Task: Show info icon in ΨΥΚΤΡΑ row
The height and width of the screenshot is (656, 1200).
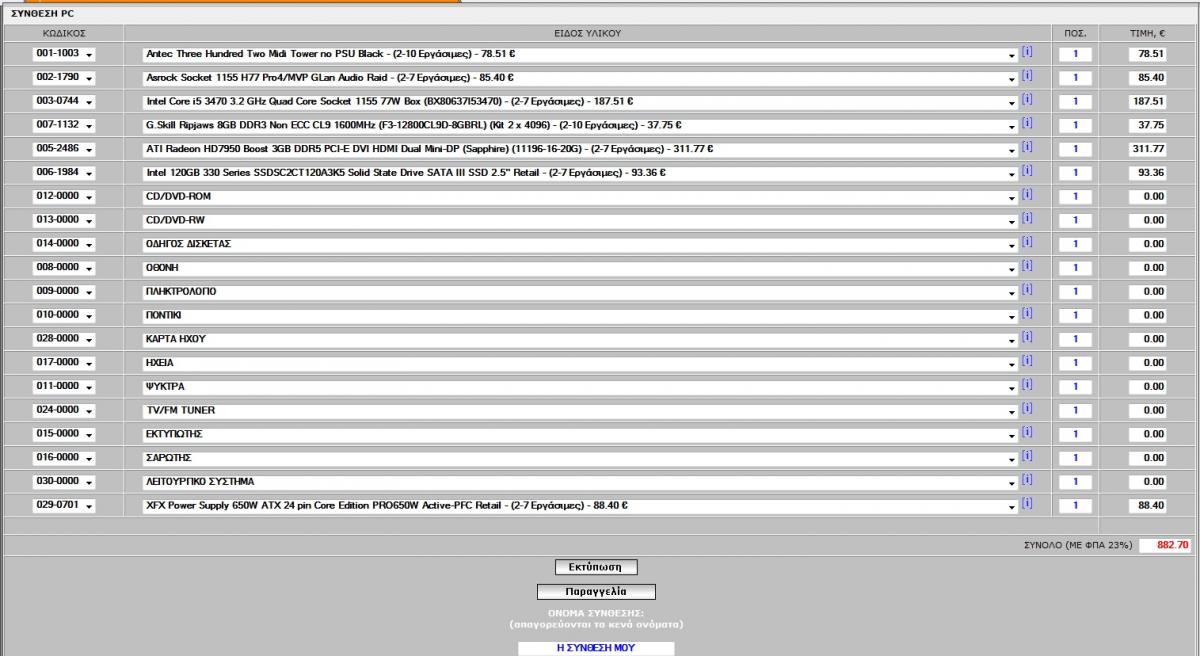Action: pos(1027,385)
